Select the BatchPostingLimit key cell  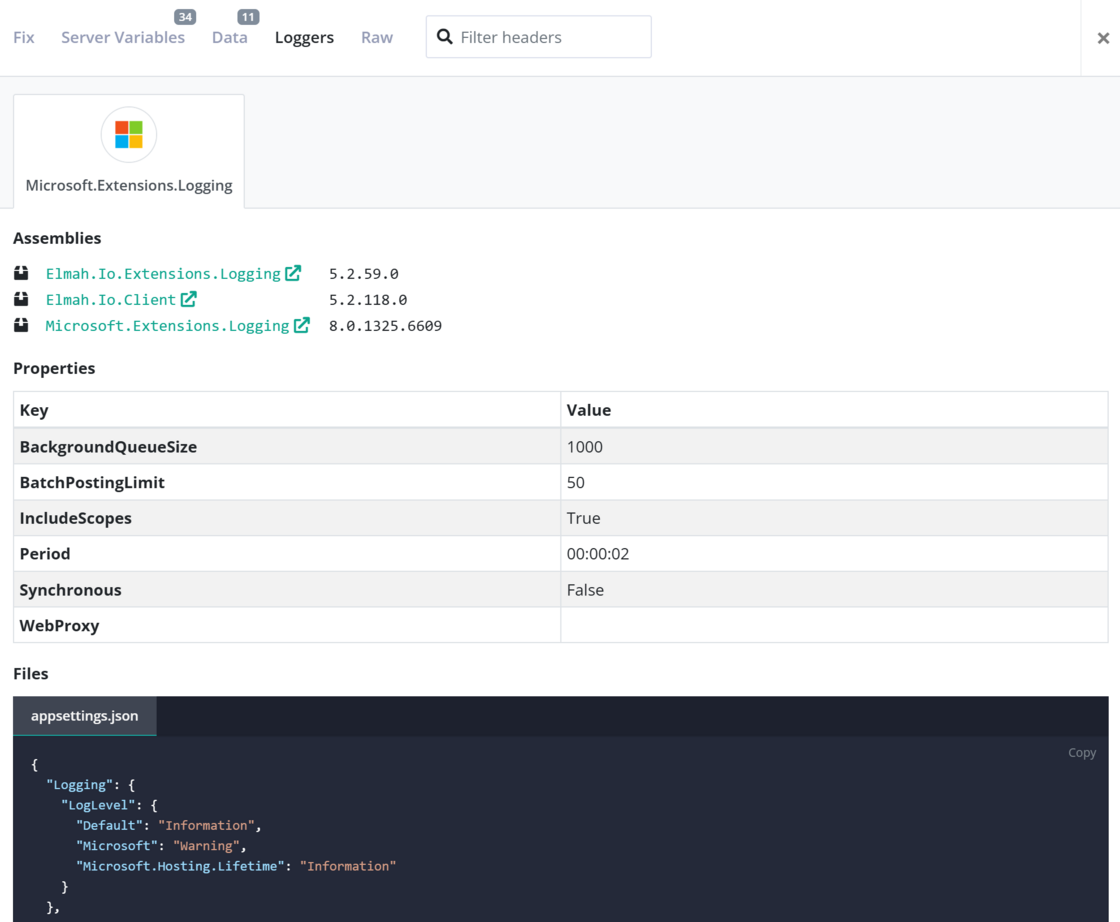286,482
